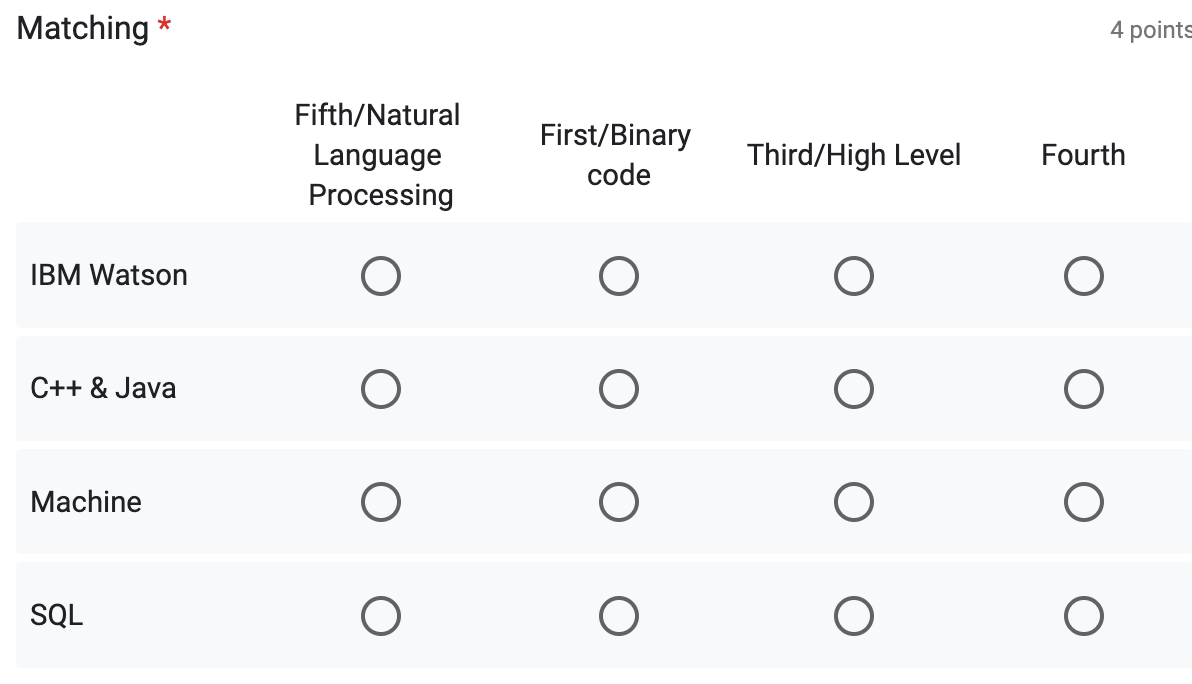The height and width of the screenshot is (684, 1192).
Task: Select Fourth for SQL
Action: [1084, 615]
